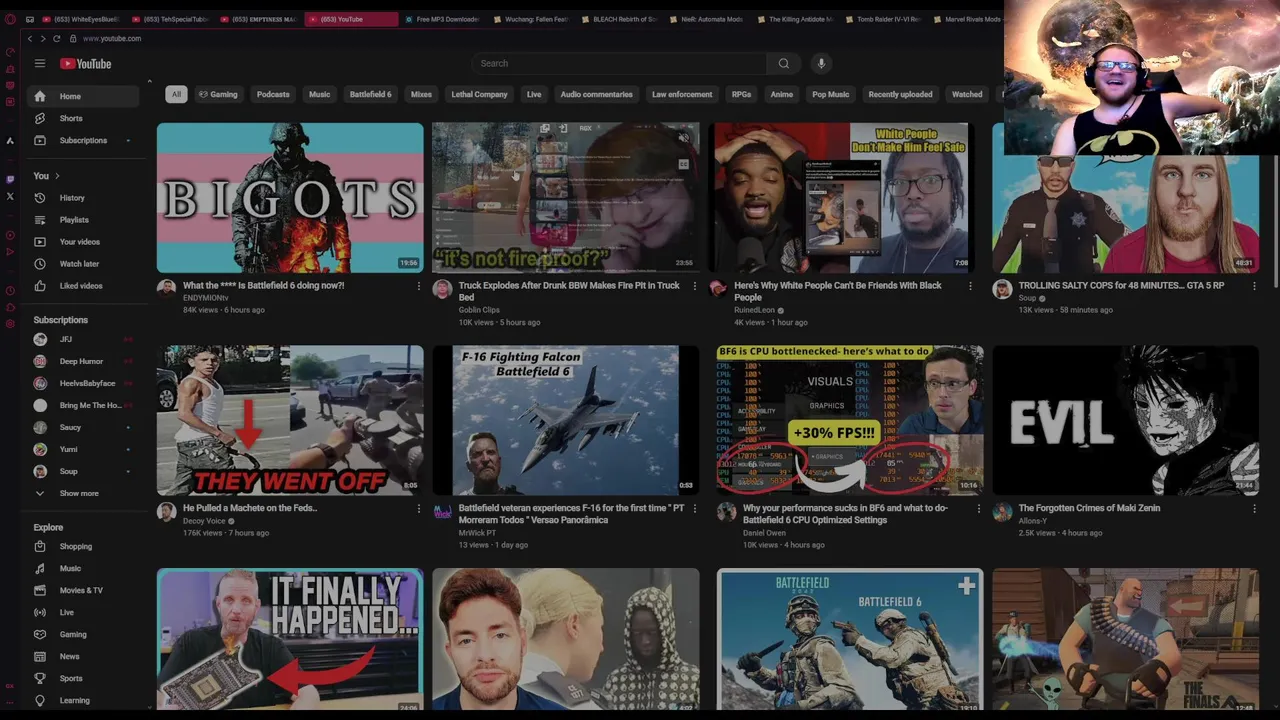The image size is (1280, 720).
Task: Open options menu for RuinedLeon video
Action: click(x=970, y=286)
